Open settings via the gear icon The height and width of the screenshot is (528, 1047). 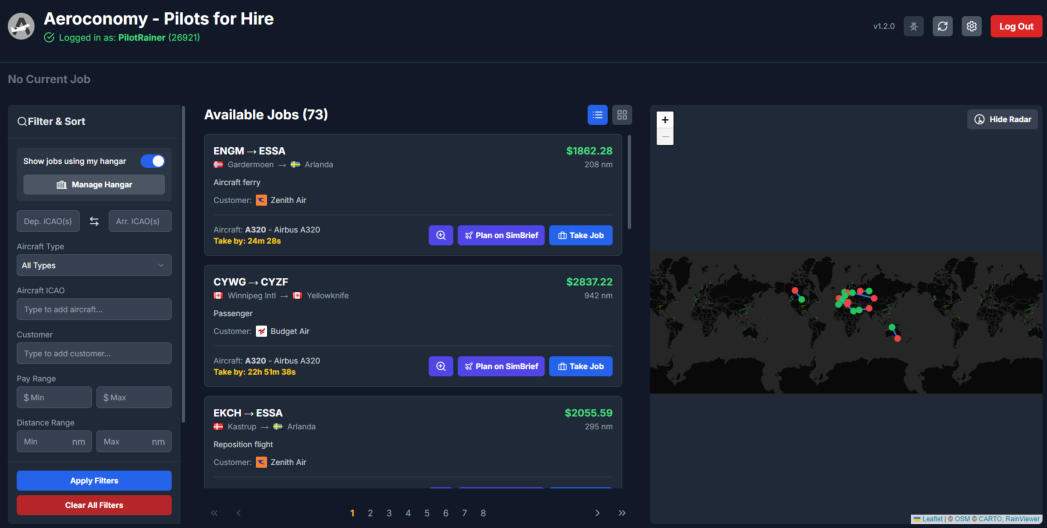[971, 26]
